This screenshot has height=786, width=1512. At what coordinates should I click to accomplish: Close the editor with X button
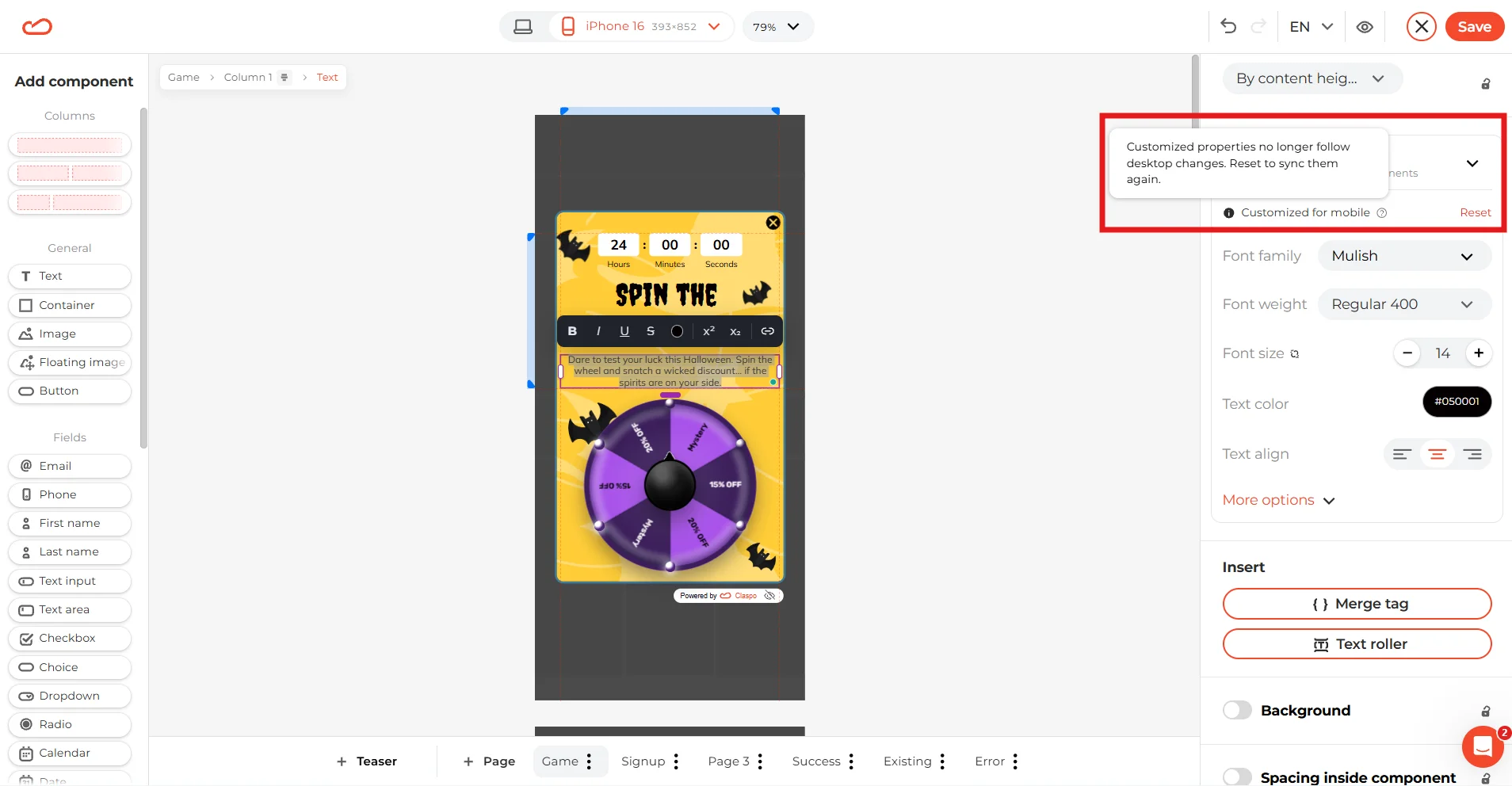coord(1422,26)
